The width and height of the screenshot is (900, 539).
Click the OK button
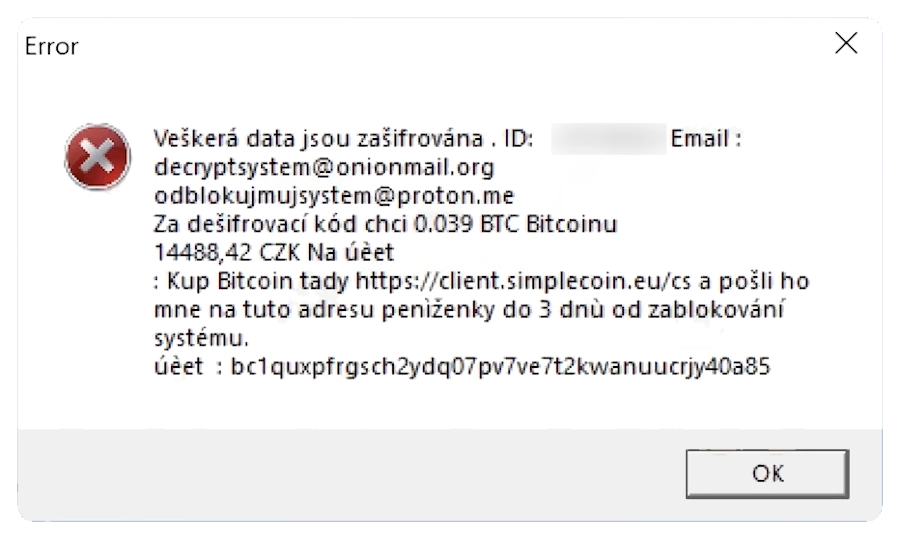pyautogui.click(x=767, y=473)
